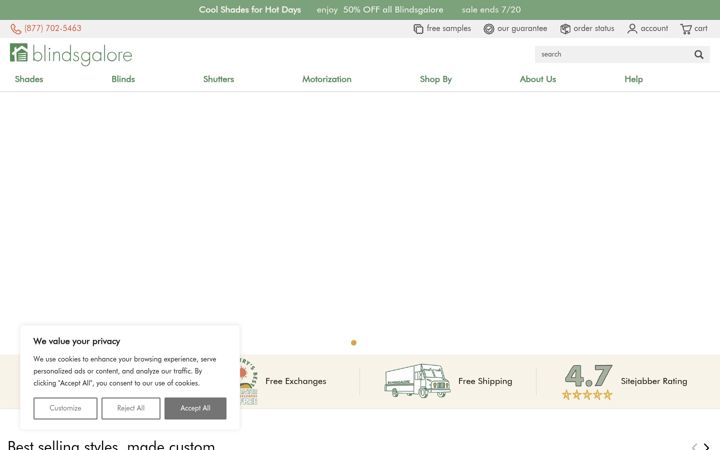Click Cool Shades for Hot Days banner text
The height and width of the screenshot is (450, 720).
click(x=250, y=10)
